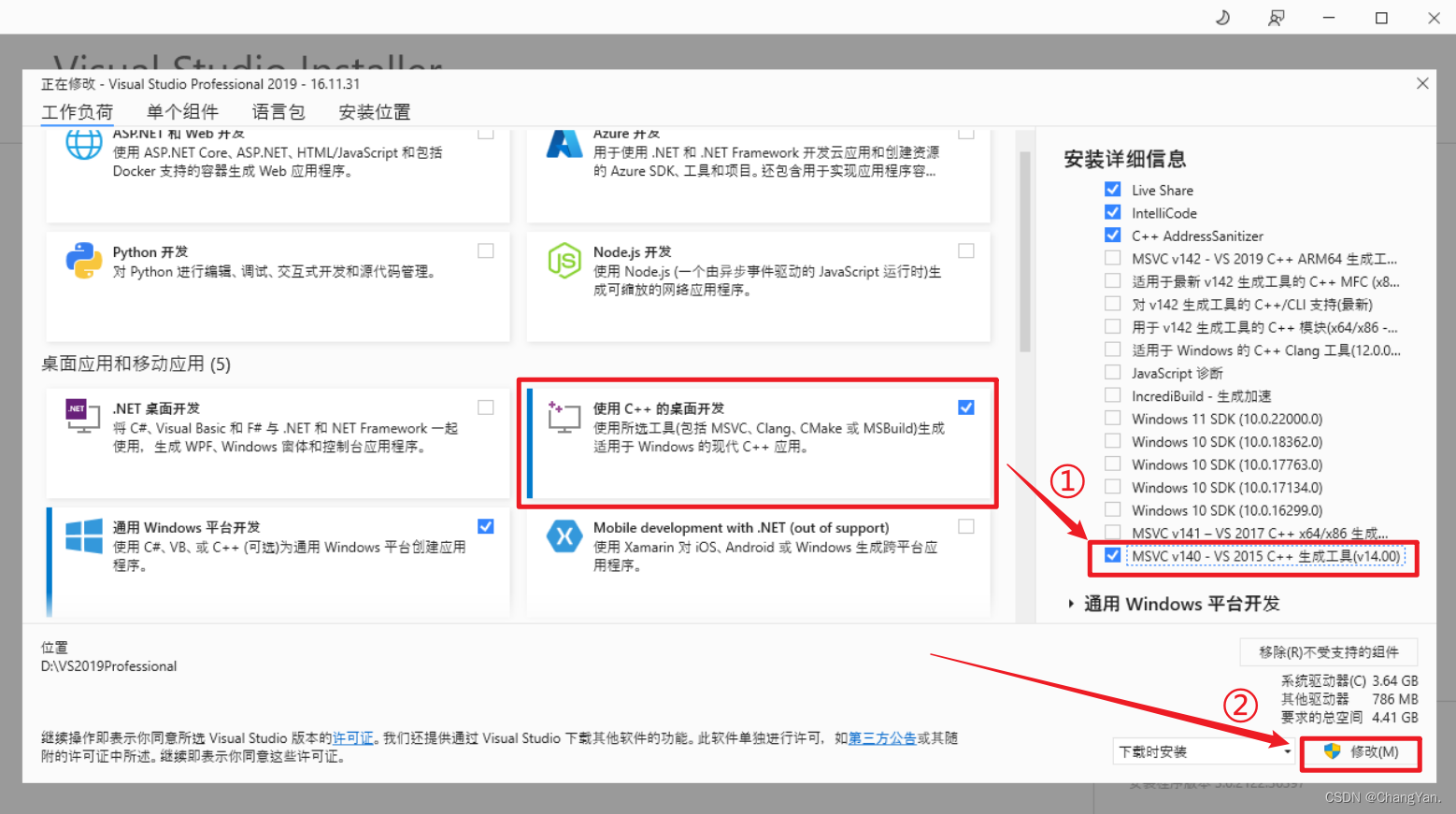Click the D:\VS2019Professional location path
Image resolution: width=1456 pixels, height=814 pixels.
pos(108,666)
